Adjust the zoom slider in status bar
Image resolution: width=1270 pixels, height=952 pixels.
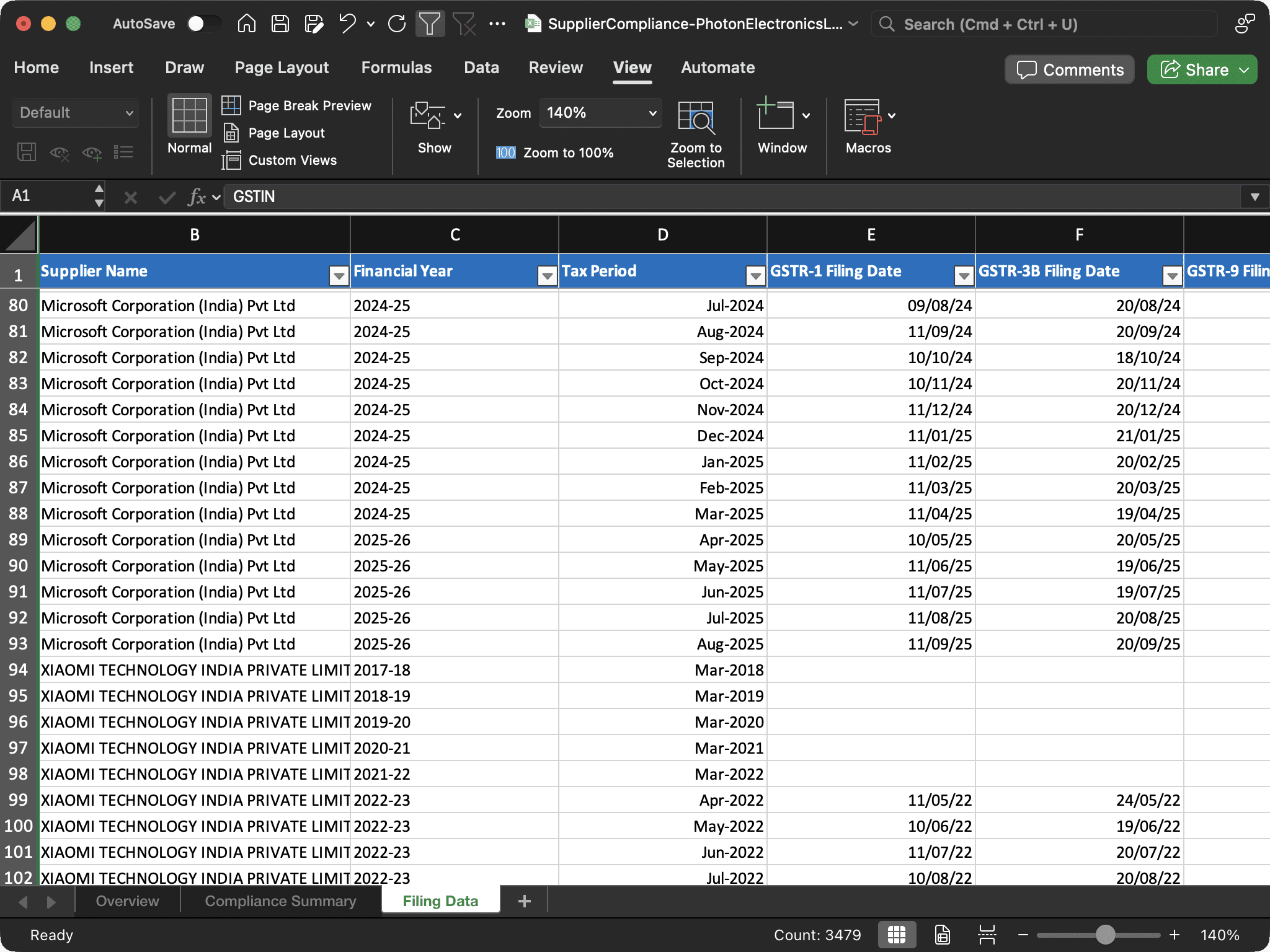click(1104, 935)
